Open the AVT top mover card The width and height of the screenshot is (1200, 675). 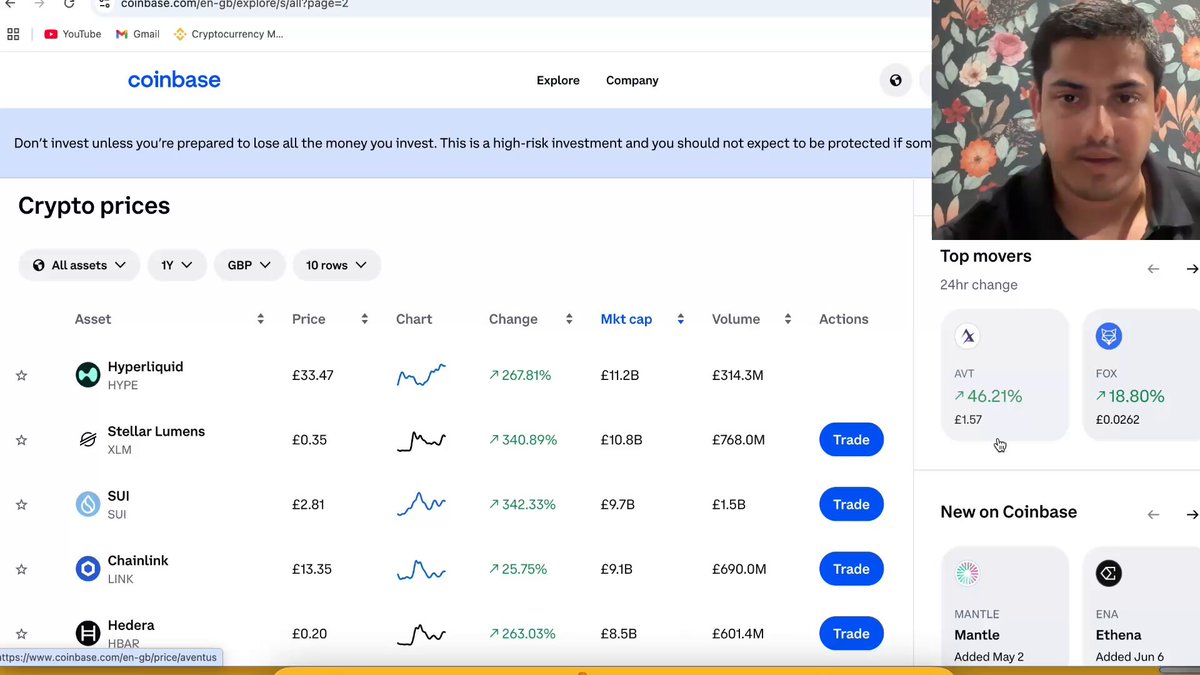click(1005, 374)
